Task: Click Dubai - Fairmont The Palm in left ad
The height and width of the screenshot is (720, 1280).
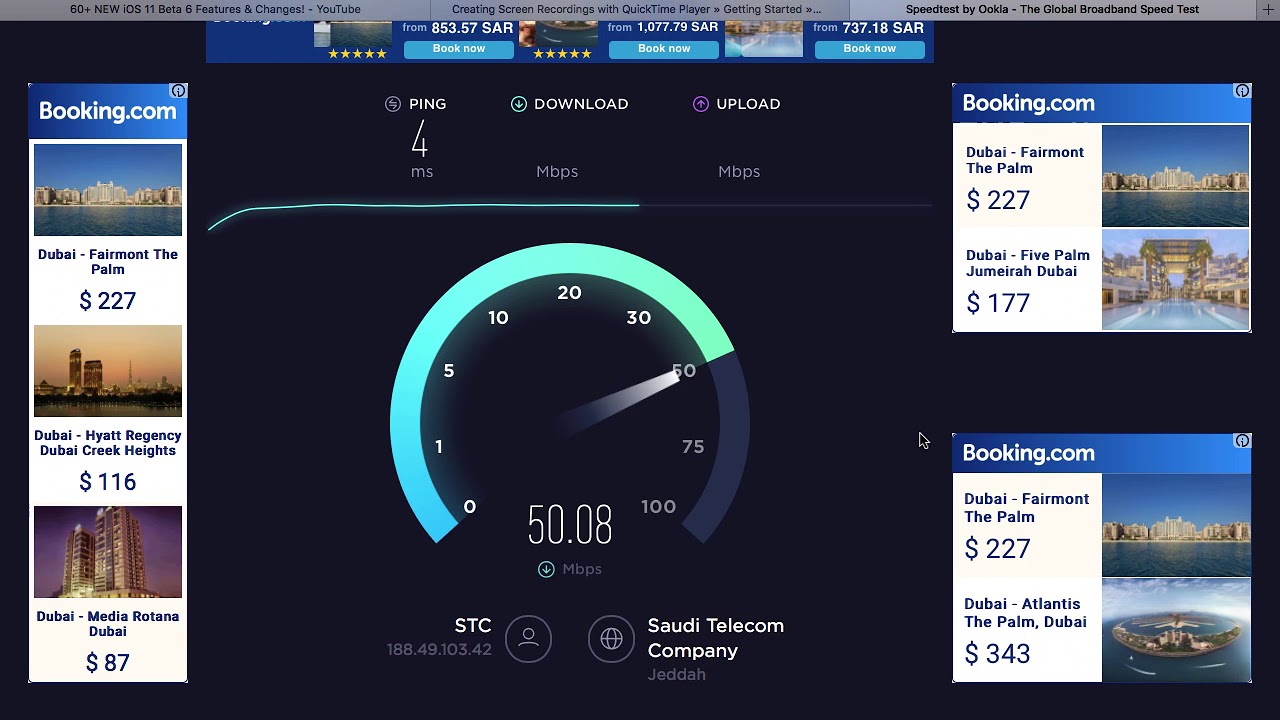Action: (108, 262)
